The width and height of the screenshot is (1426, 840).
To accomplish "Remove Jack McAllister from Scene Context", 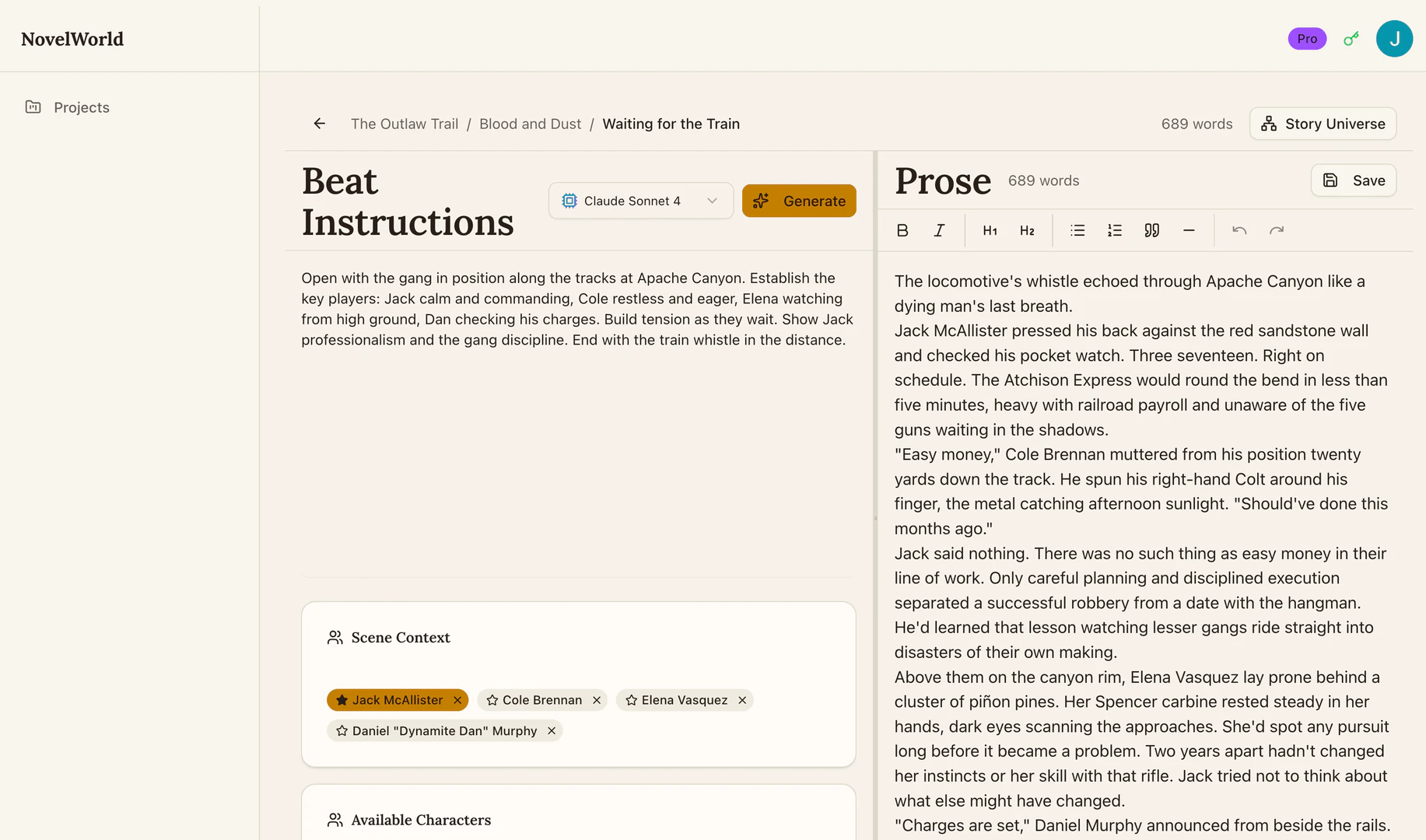I will click(x=457, y=700).
